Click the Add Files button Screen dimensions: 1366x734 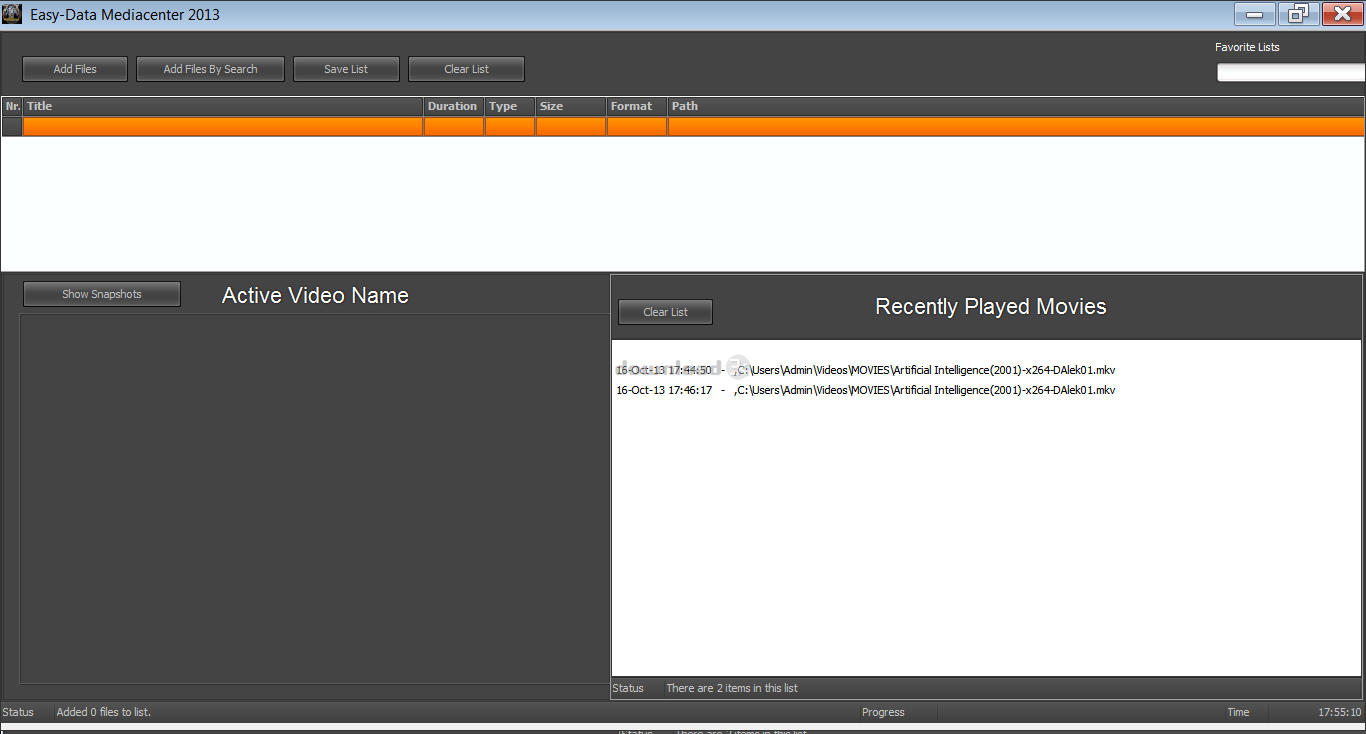[75, 69]
